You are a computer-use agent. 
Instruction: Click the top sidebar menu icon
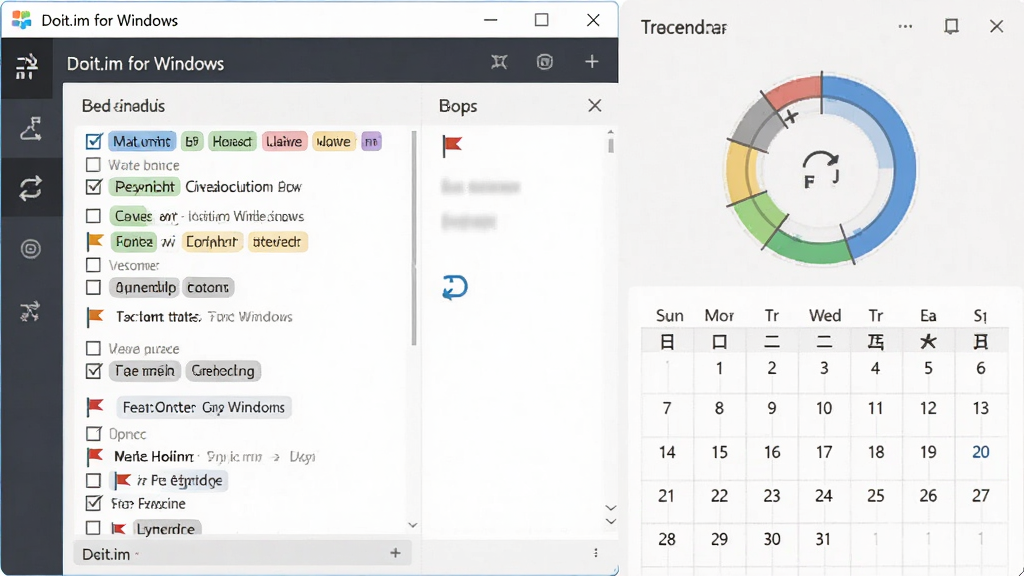(27, 66)
